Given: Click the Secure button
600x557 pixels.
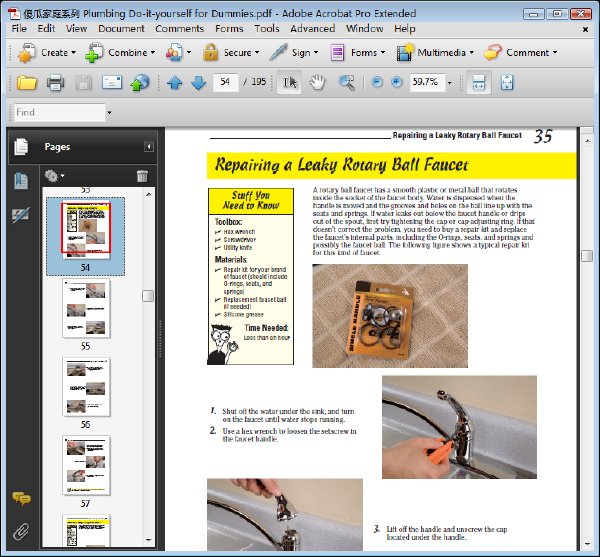Looking at the screenshot, I should pos(231,52).
